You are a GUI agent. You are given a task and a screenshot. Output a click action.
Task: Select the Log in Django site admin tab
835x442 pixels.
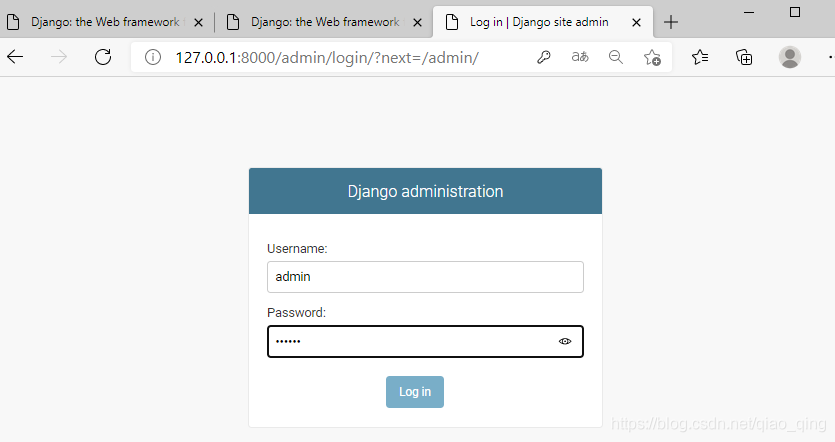point(543,22)
